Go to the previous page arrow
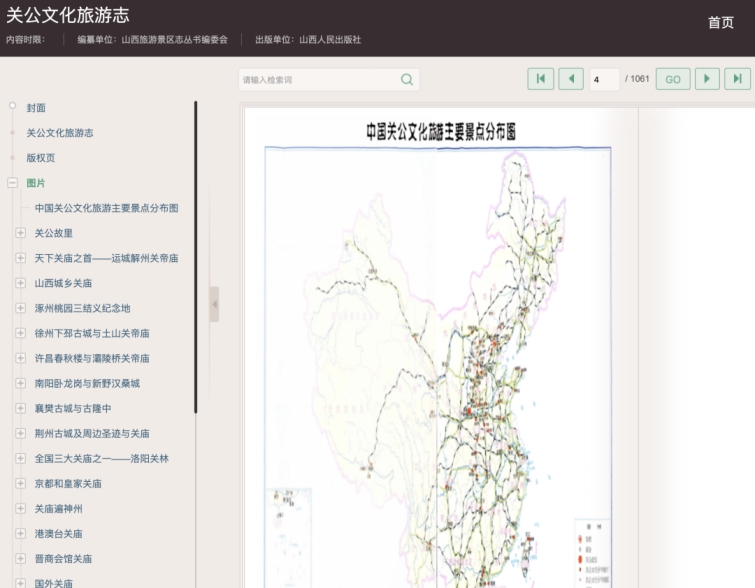This screenshot has height=588, width=755. [571, 79]
